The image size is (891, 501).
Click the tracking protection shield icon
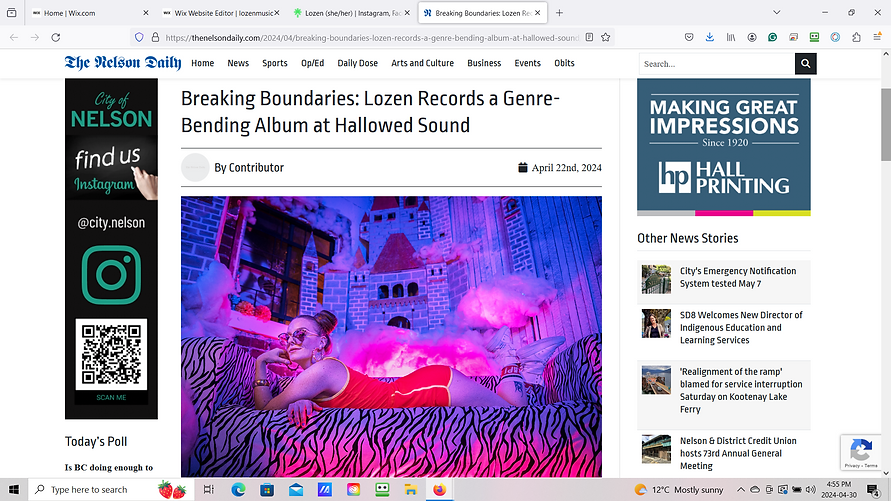[x=139, y=37]
